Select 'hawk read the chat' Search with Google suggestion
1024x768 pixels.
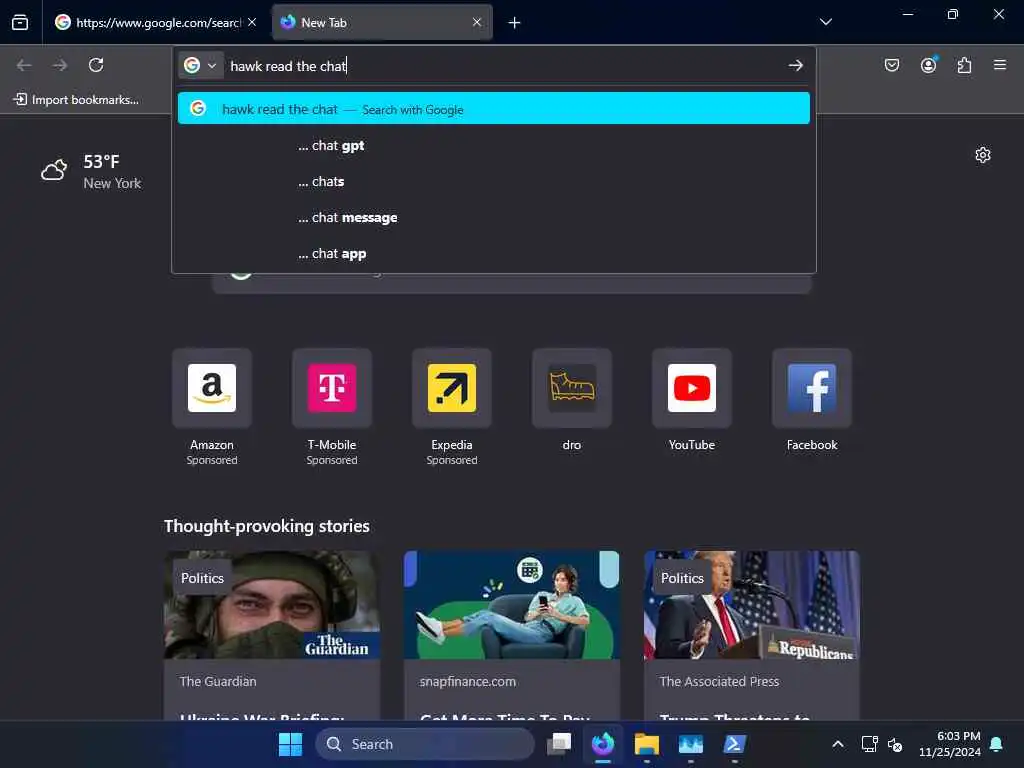(494, 108)
